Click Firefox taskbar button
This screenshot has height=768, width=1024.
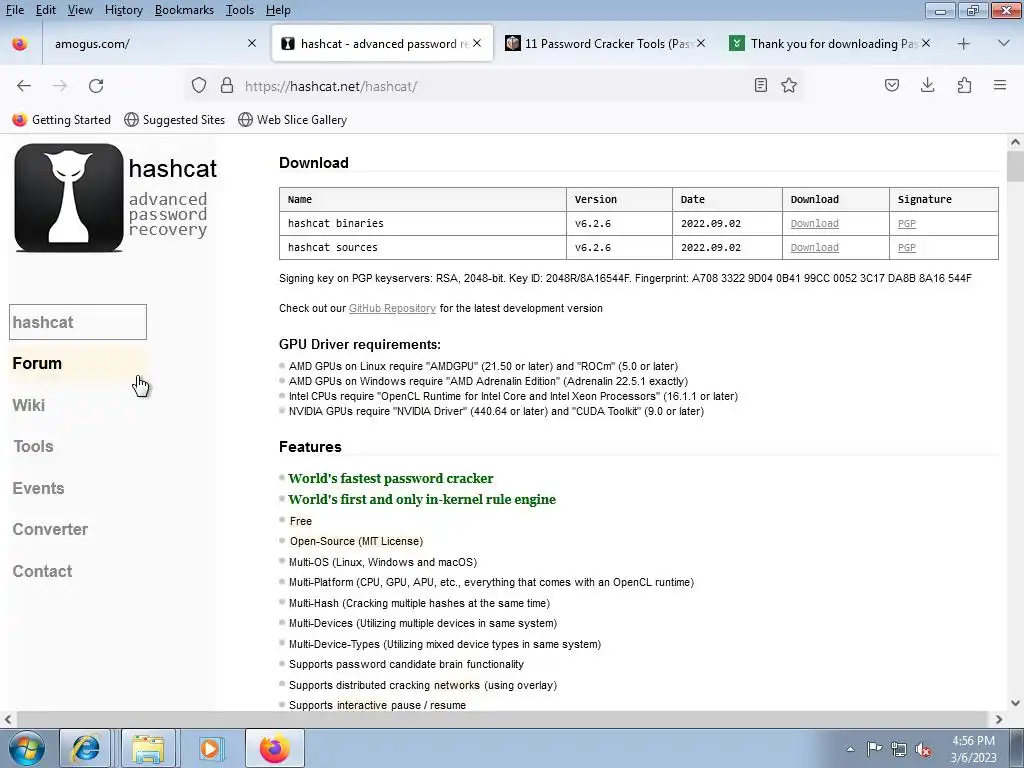tap(275, 748)
